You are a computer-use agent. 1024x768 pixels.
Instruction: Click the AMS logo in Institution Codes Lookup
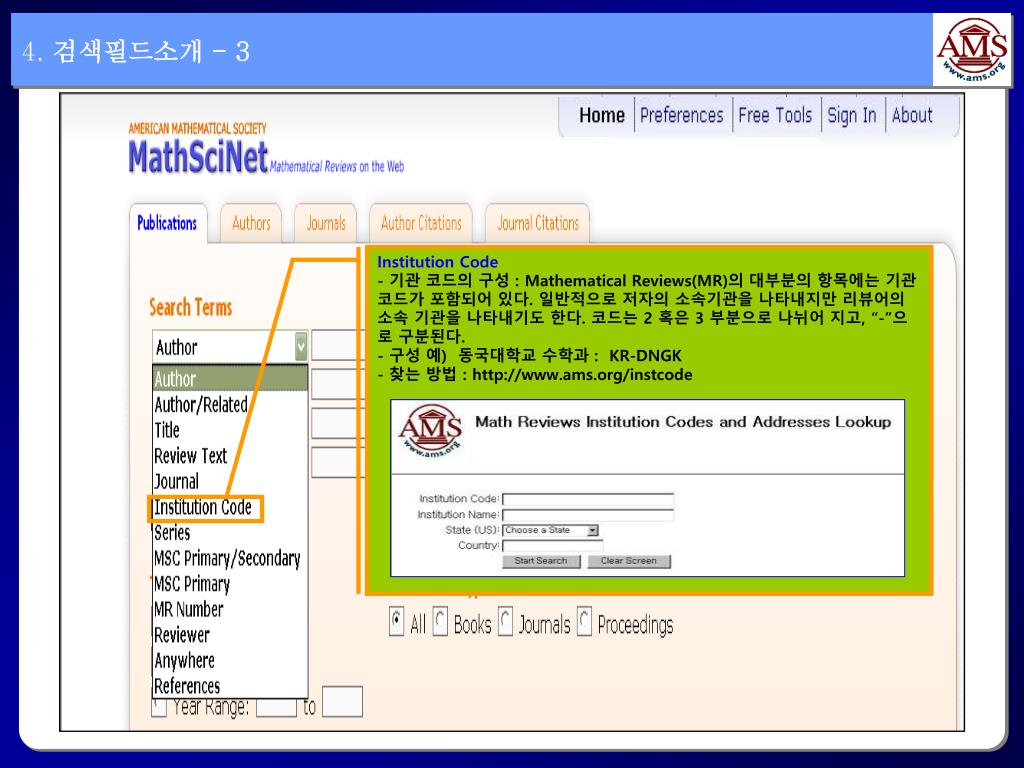pos(430,431)
